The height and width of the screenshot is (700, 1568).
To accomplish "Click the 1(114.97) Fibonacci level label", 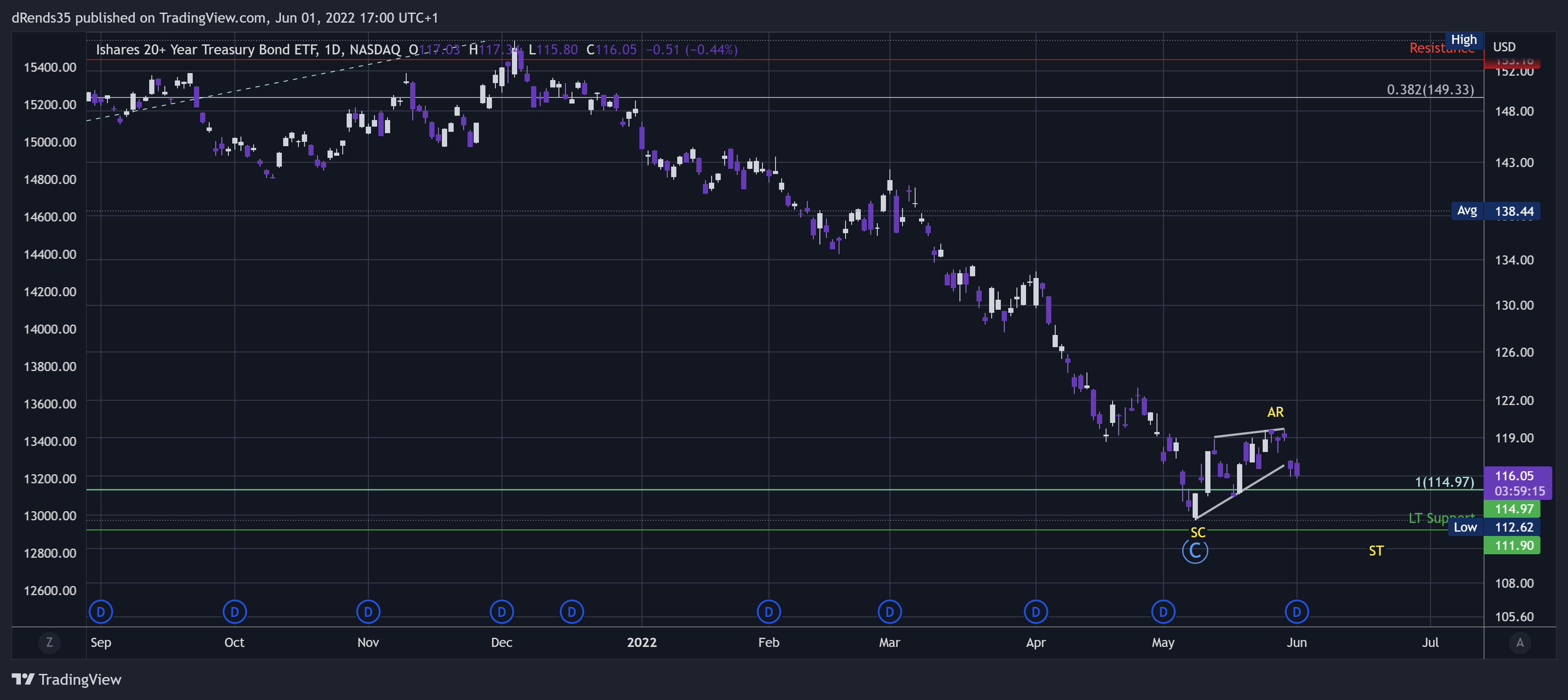I will tap(1444, 482).
